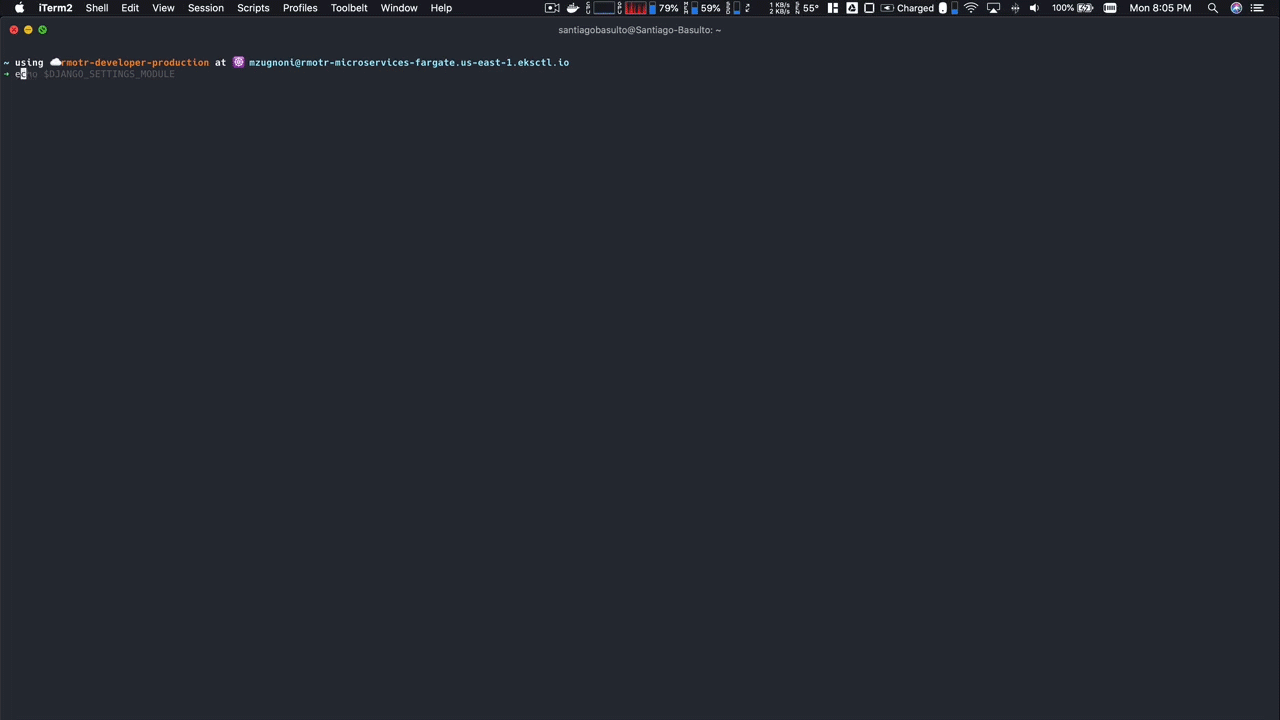This screenshot has height=720, width=1280.
Task: Click the Mon 8:05 PM clock
Action: click(1160, 8)
